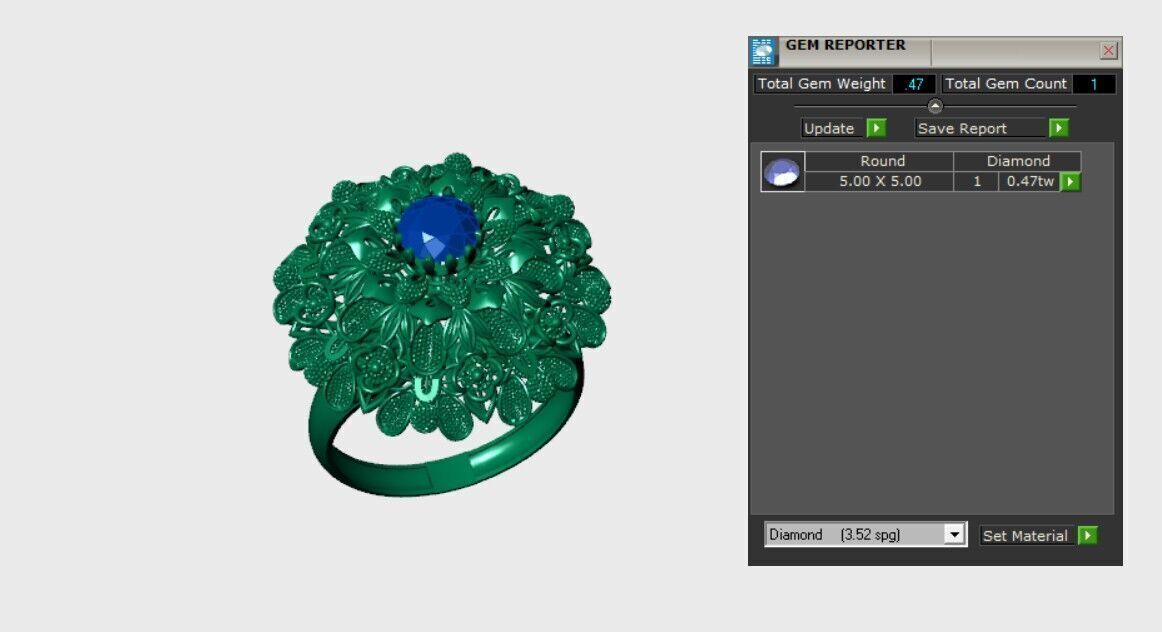
Task: Click the Update button label
Action: (x=833, y=128)
